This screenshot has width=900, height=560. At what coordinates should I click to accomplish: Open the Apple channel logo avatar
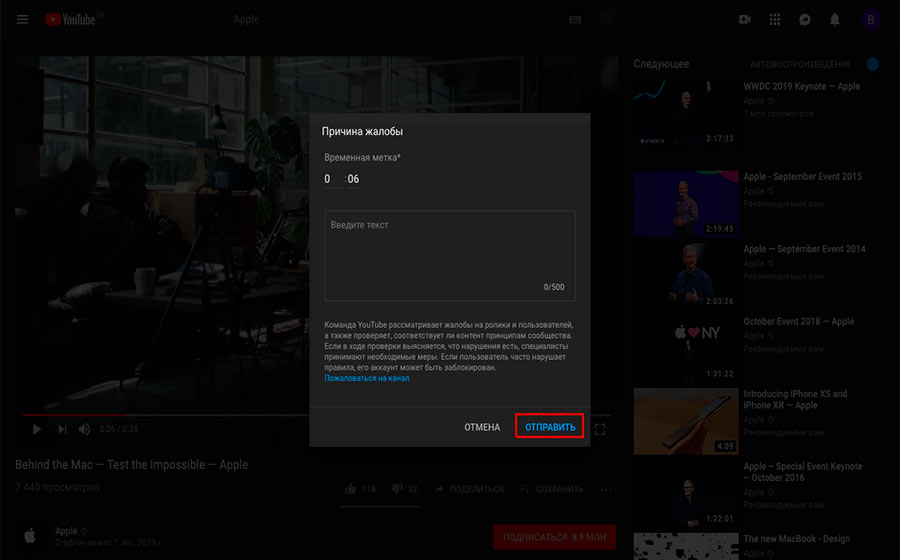pos(30,536)
